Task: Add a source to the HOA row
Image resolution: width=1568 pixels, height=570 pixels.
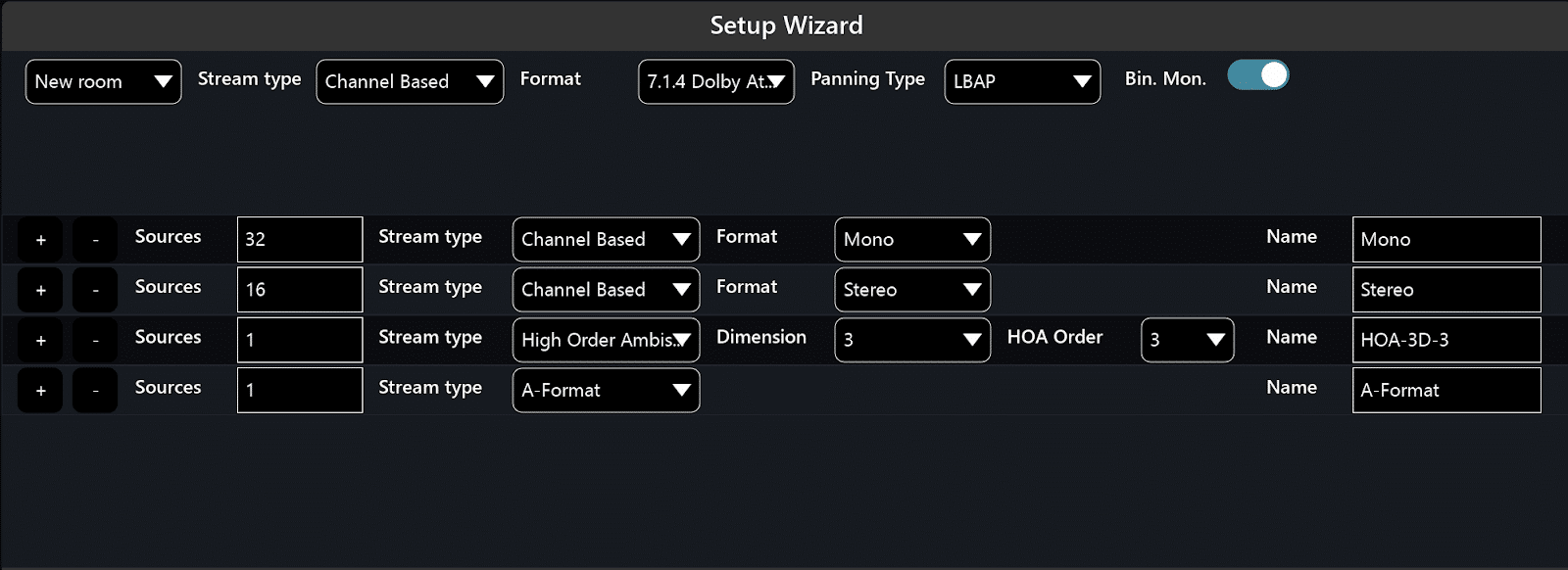Action: [39, 340]
